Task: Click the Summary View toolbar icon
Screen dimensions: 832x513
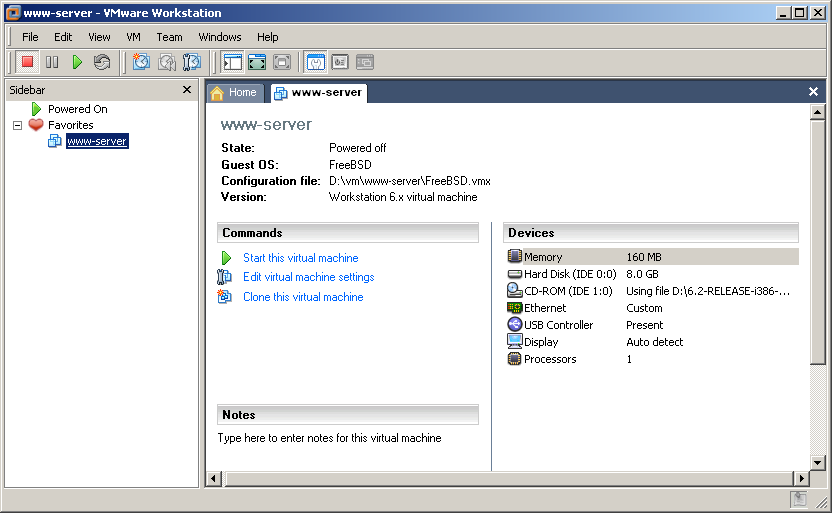Action: tap(315, 62)
